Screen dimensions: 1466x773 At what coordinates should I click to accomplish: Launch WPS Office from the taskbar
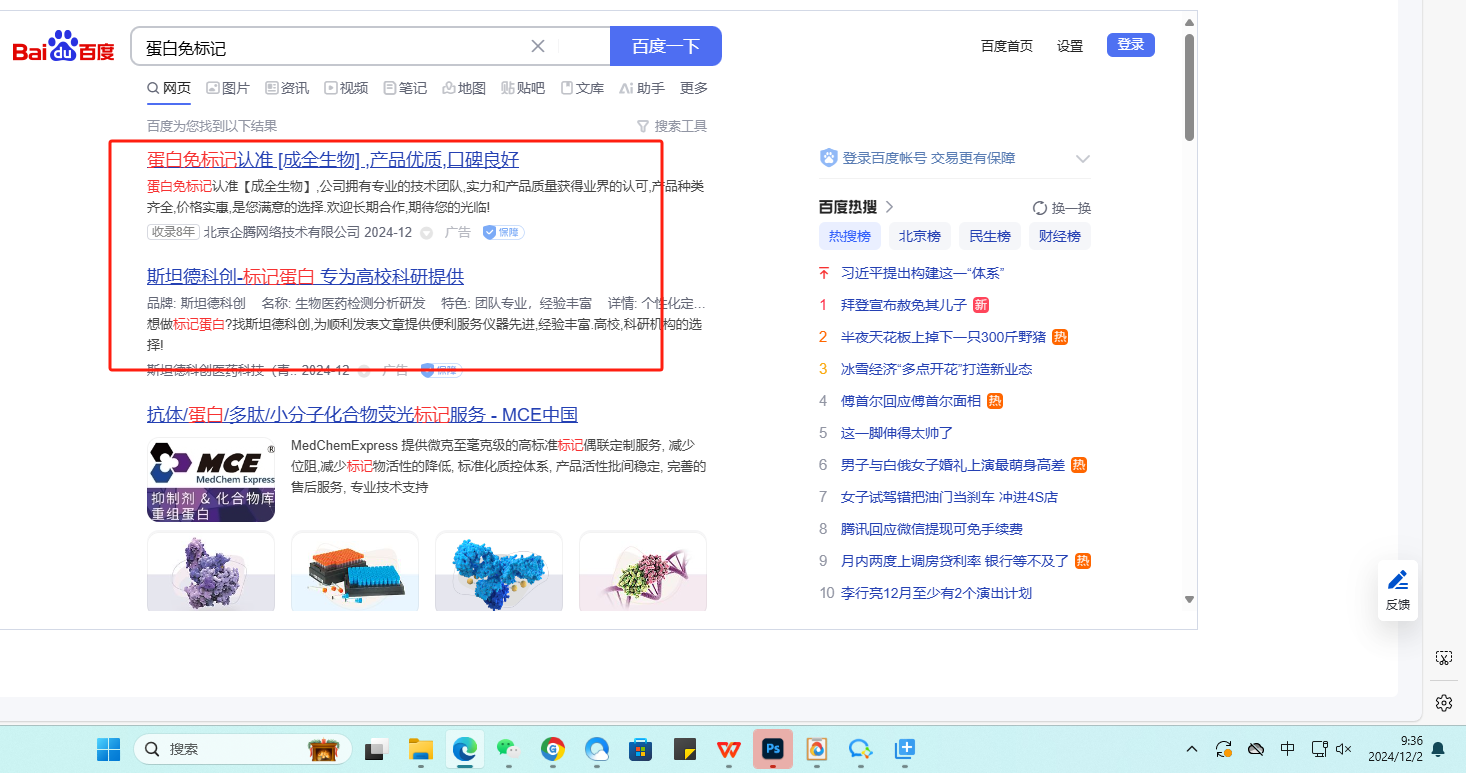click(728, 748)
